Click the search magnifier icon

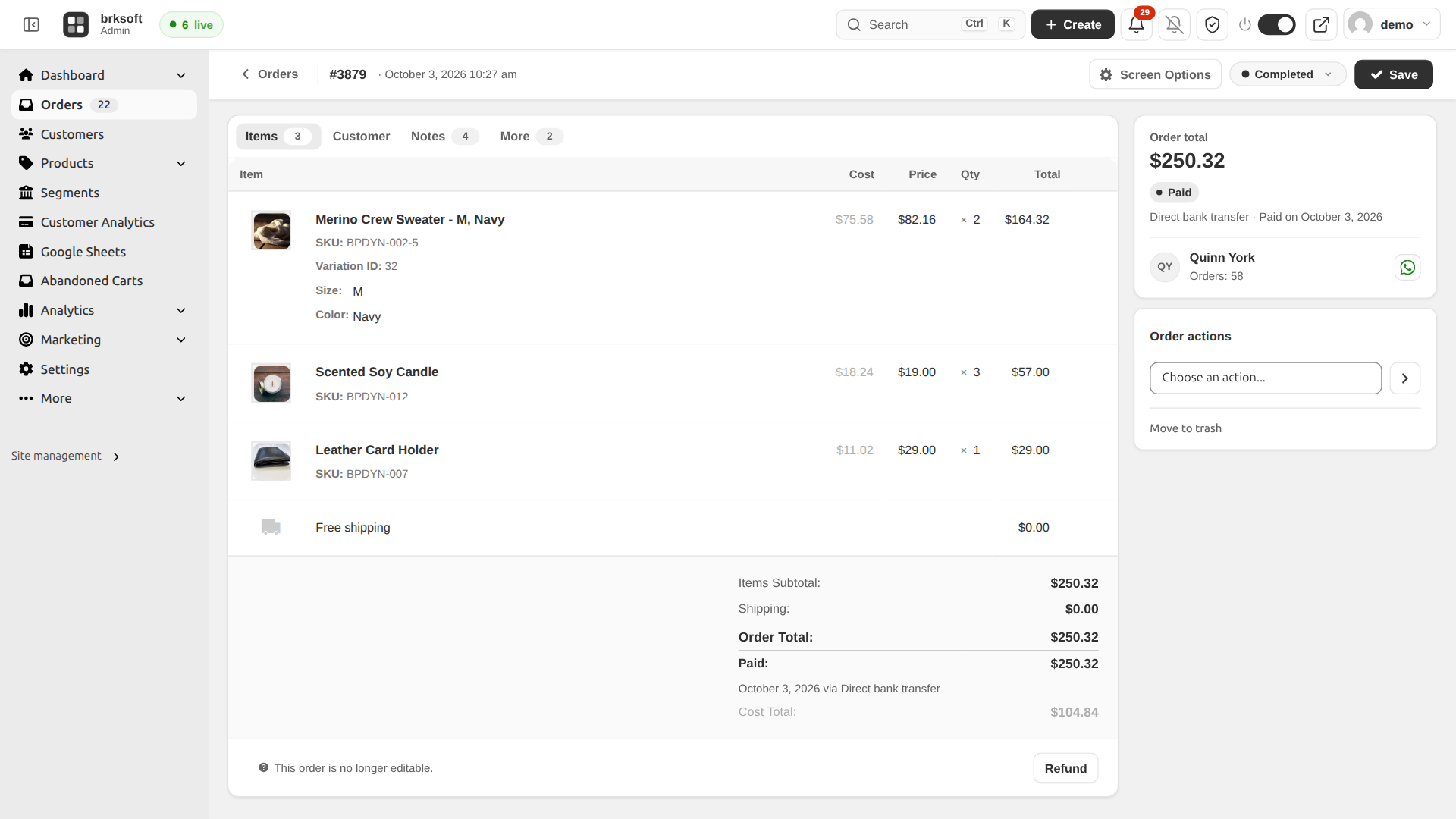[854, 25]
